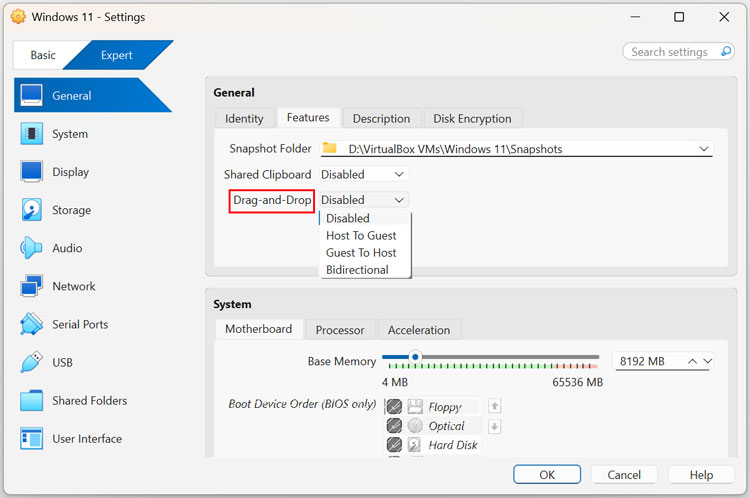Viewport: 750px width, 498px height.
Task: Confirm settings with OK button
Action: click(547, 475)
